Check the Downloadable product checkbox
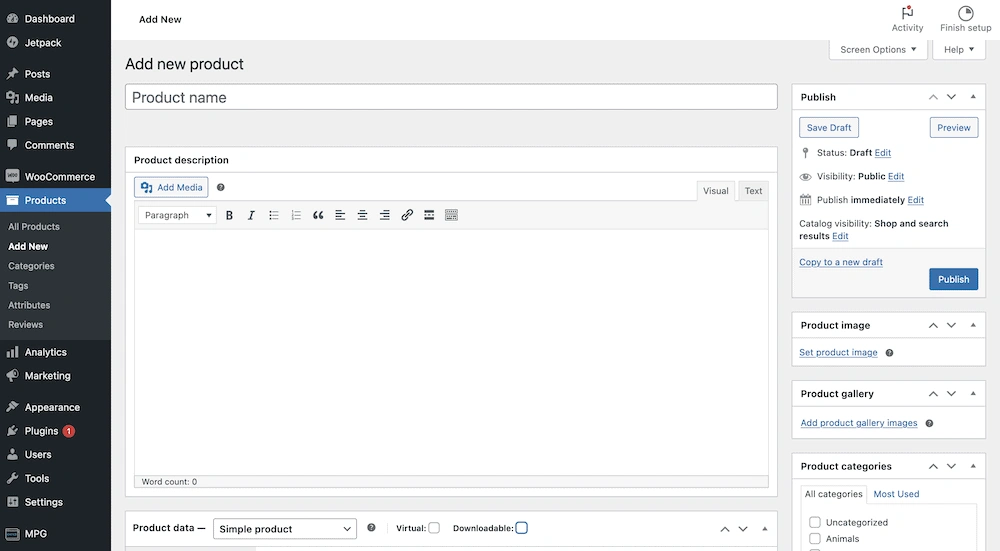The image size is (1000, 551). (521, 528)
